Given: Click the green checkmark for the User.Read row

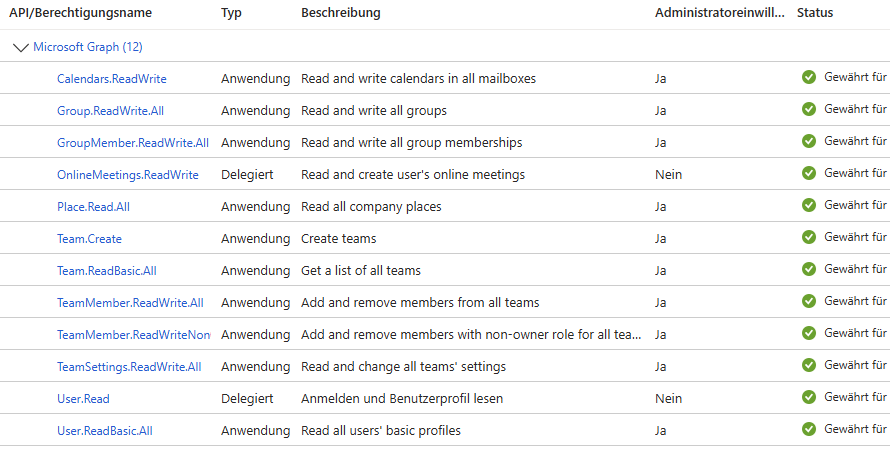Looking at the screenshot, I should coord(809,397).
